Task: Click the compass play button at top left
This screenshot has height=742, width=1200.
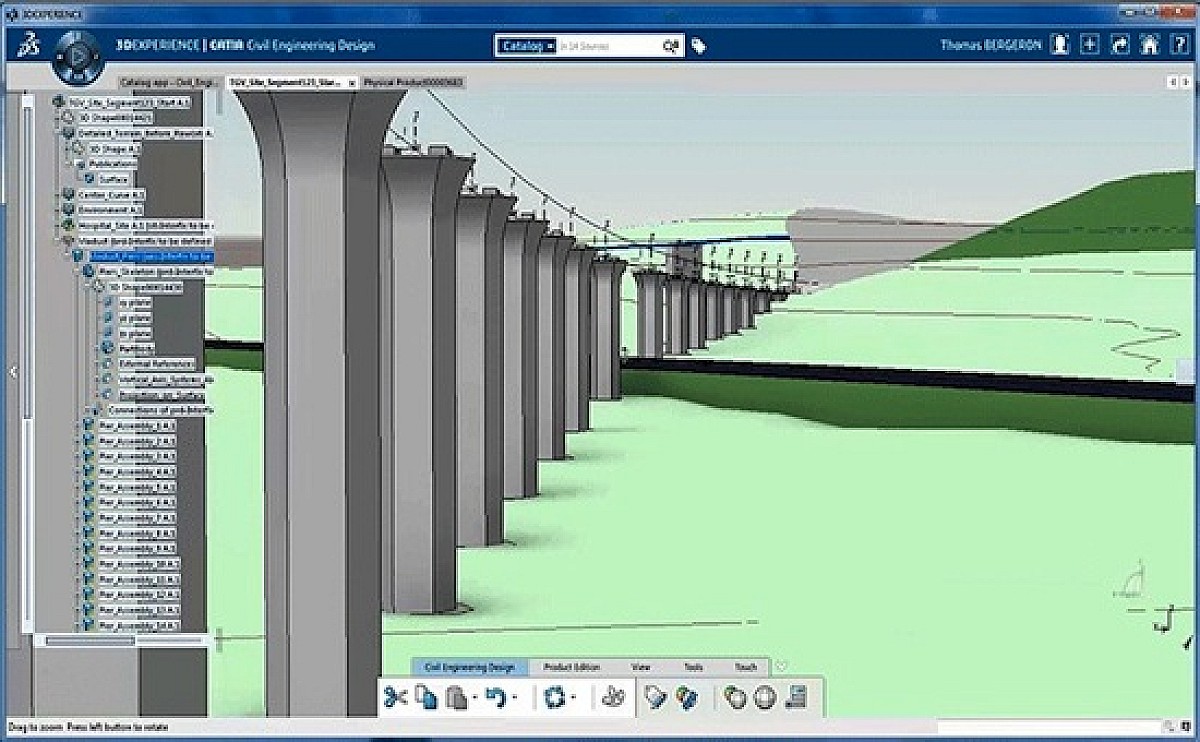Action: click(x=79, y=56)
